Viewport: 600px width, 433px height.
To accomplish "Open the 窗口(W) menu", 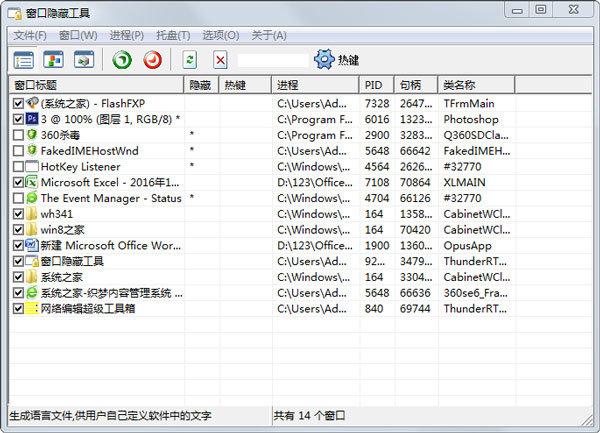I will [78, 36].
